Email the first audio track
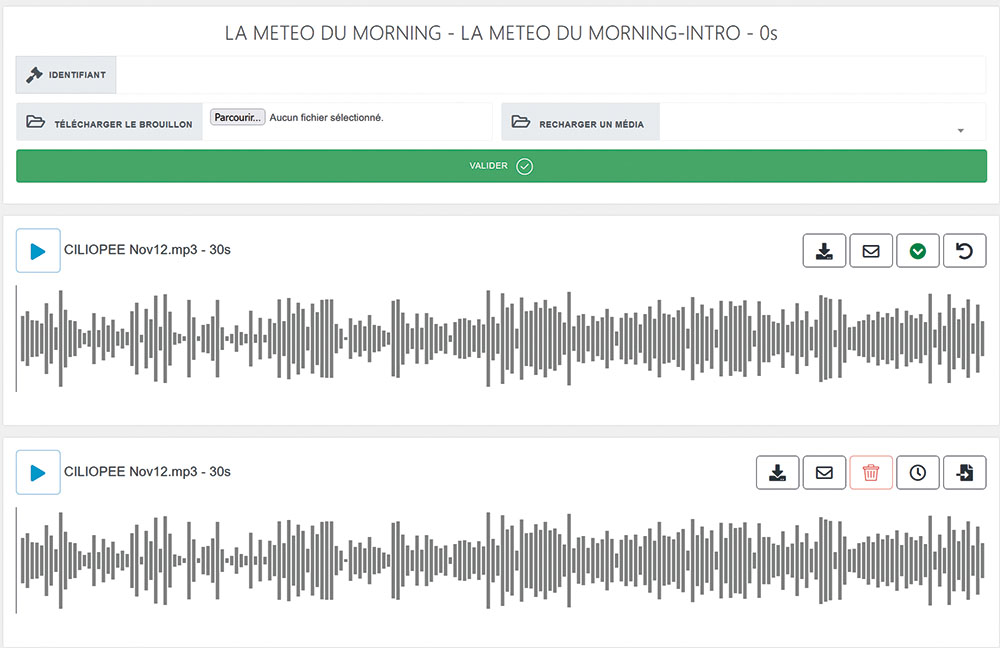 (x=871, y=251)
